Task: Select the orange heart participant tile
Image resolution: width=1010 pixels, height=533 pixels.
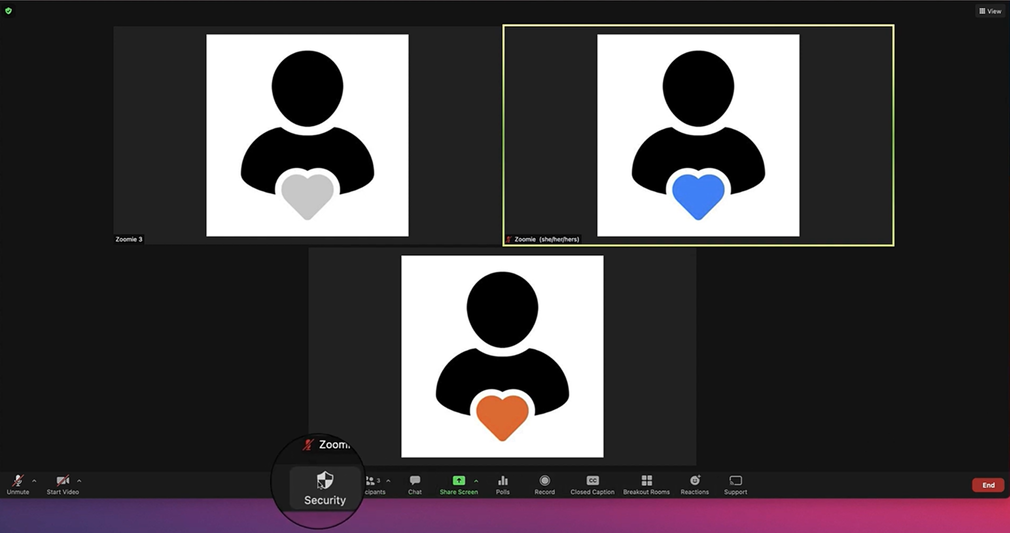Action: [502, 356]
